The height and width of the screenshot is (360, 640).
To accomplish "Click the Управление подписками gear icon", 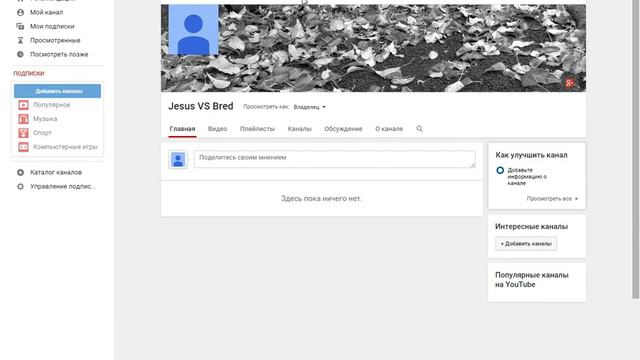I will 20,186.
